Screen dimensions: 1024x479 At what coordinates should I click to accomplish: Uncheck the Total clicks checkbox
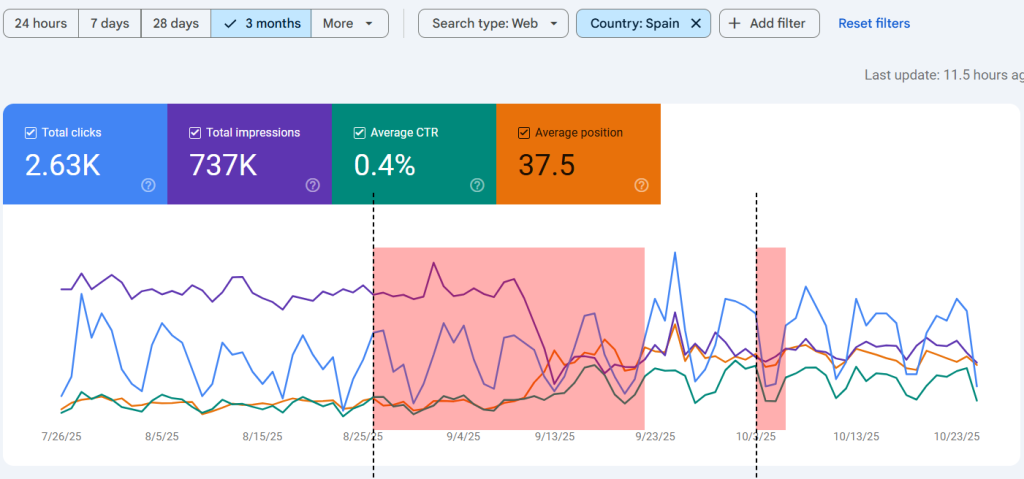pyautogui.click(x=30, y=133)
